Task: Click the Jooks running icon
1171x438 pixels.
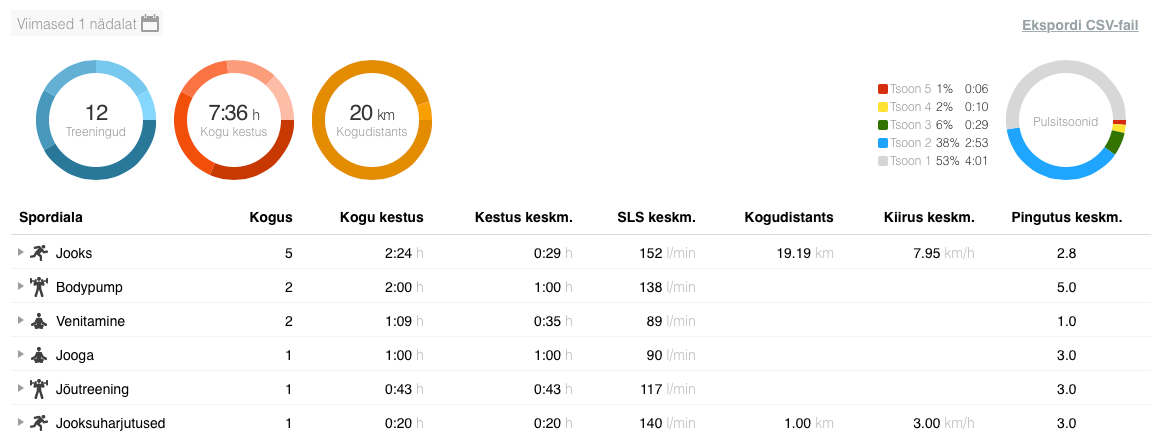Action: (39, 253)
